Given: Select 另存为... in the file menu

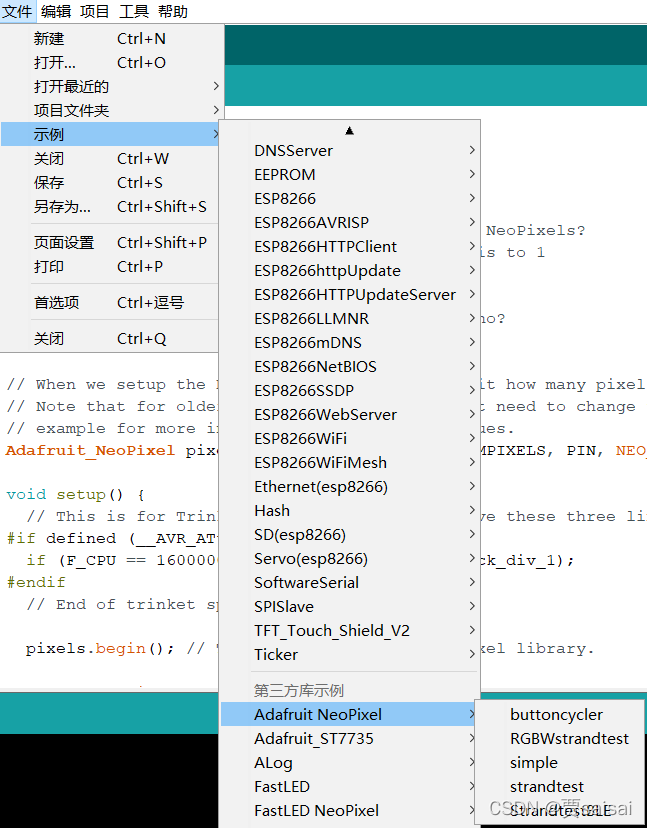Looking at the screenshot, I should pyautogui.click(x=110, y=206).
